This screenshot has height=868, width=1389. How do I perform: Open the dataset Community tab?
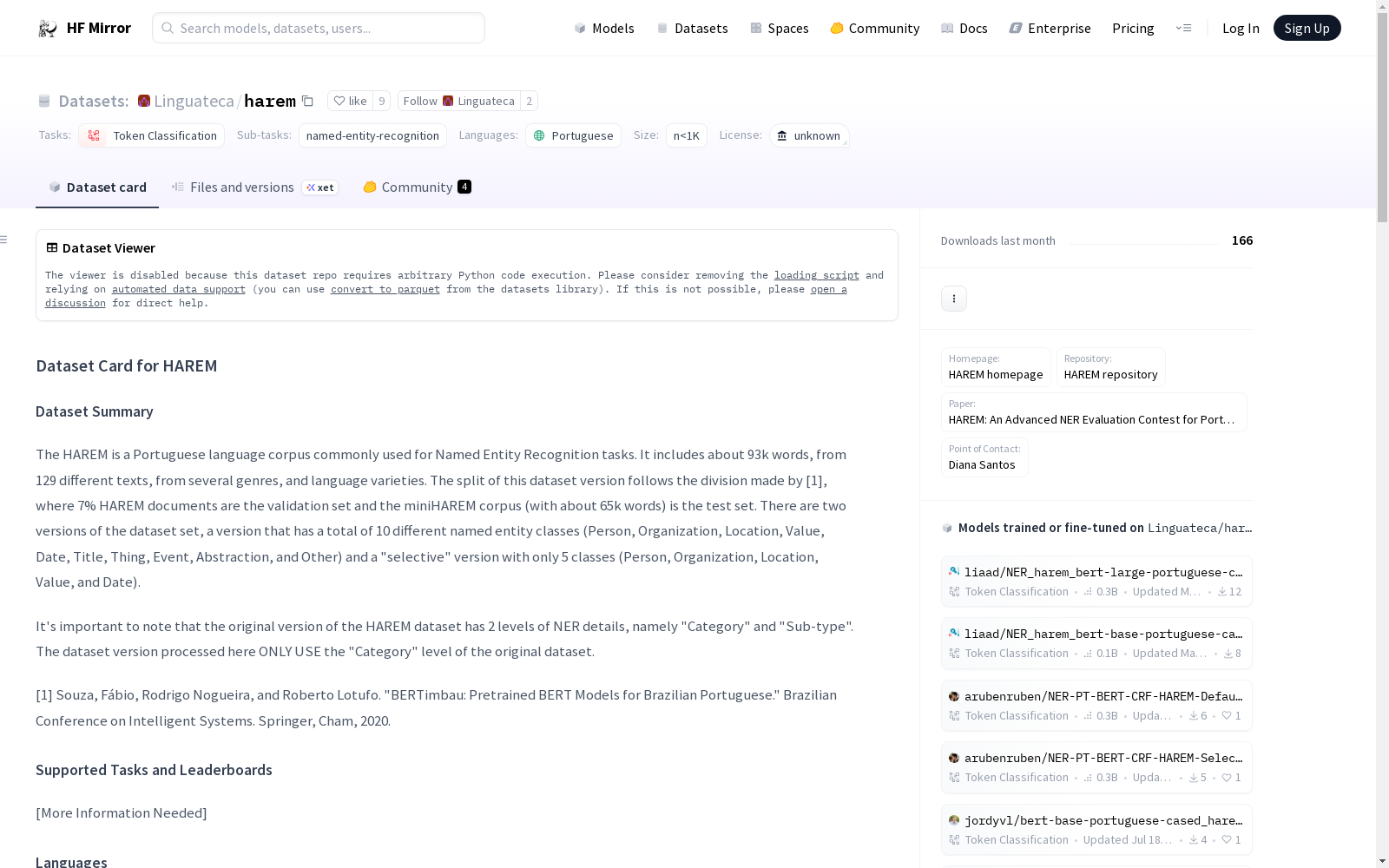[x=417, y=187]
